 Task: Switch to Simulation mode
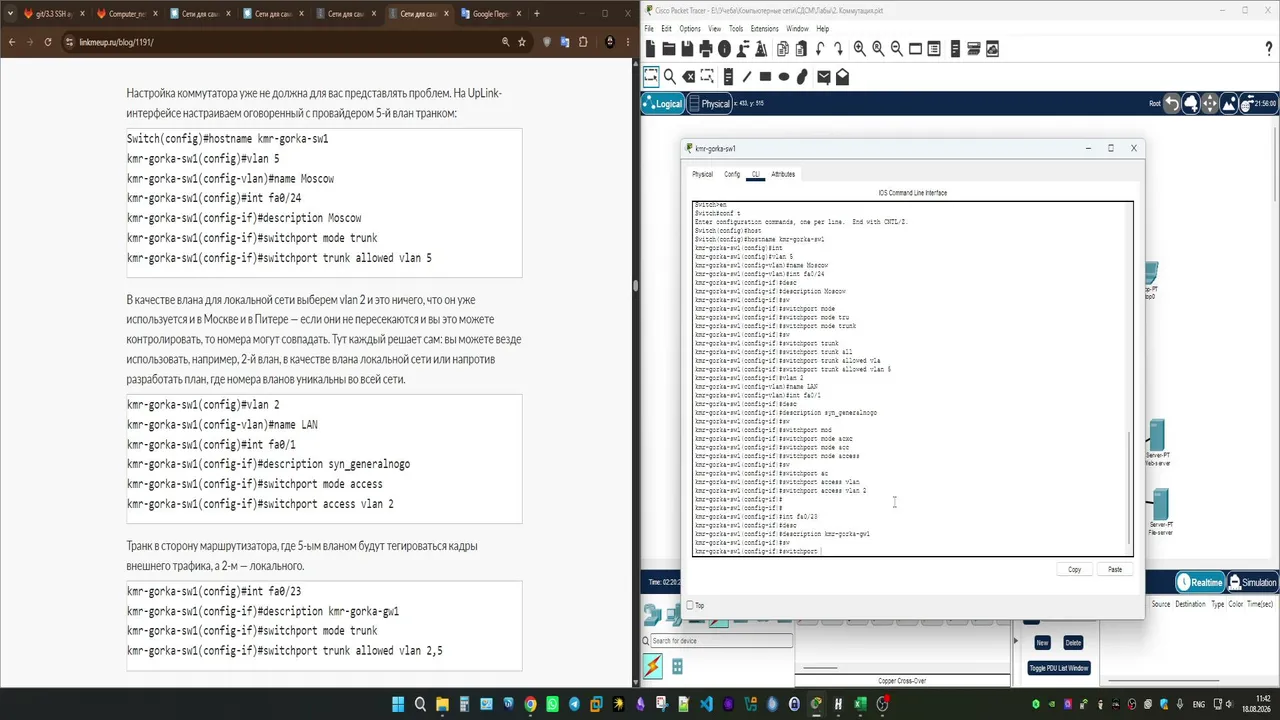pyautogui.click(x=1252, y=582)
